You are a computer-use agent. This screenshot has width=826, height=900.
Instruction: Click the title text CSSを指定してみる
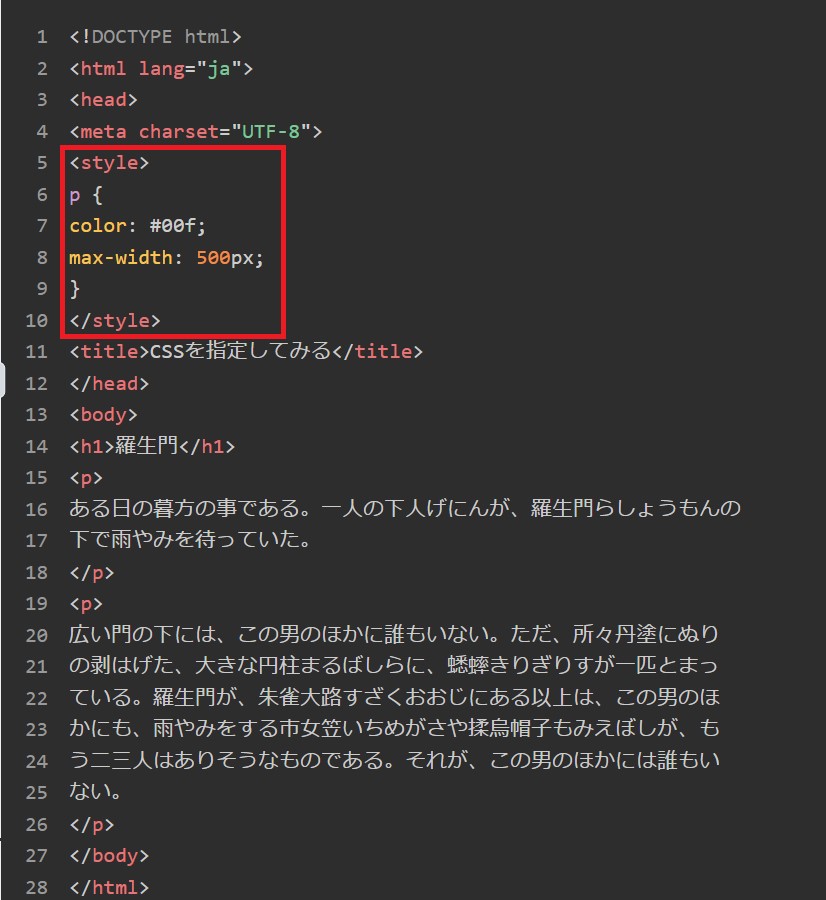[241, 351]
